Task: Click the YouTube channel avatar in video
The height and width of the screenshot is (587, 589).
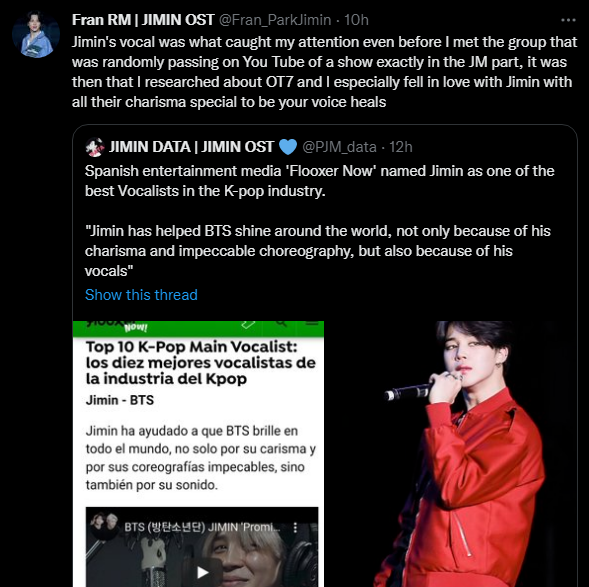Action: tap(103, 525)
